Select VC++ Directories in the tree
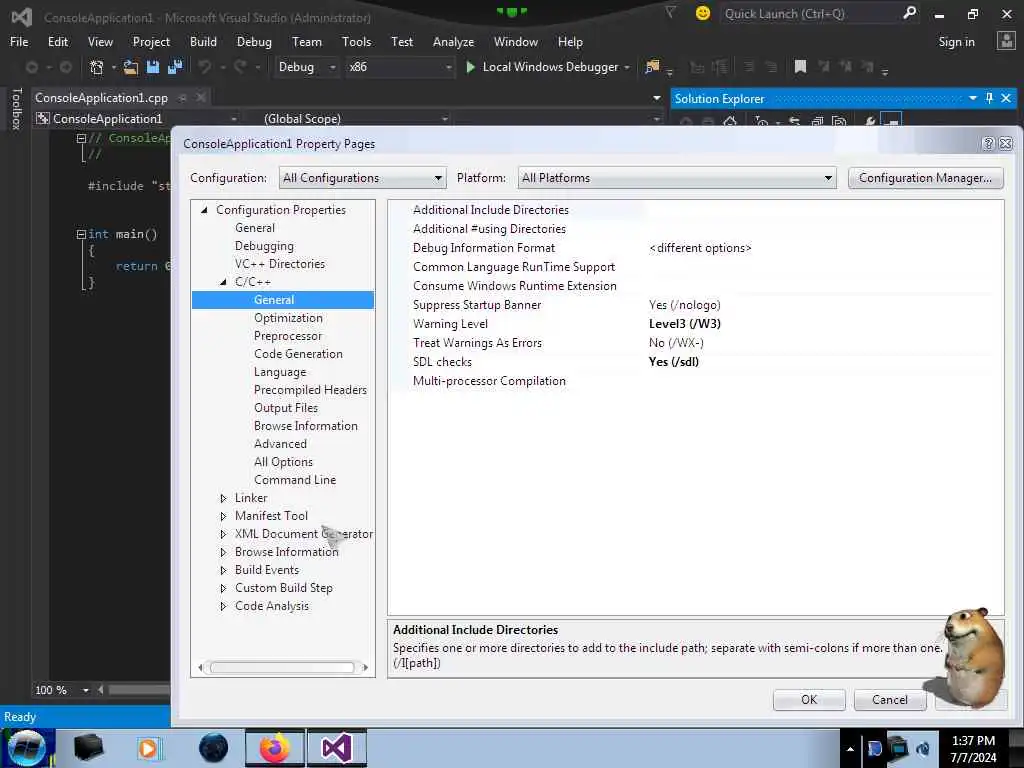Screen dimensions: 1024x768 pos(280,264)
